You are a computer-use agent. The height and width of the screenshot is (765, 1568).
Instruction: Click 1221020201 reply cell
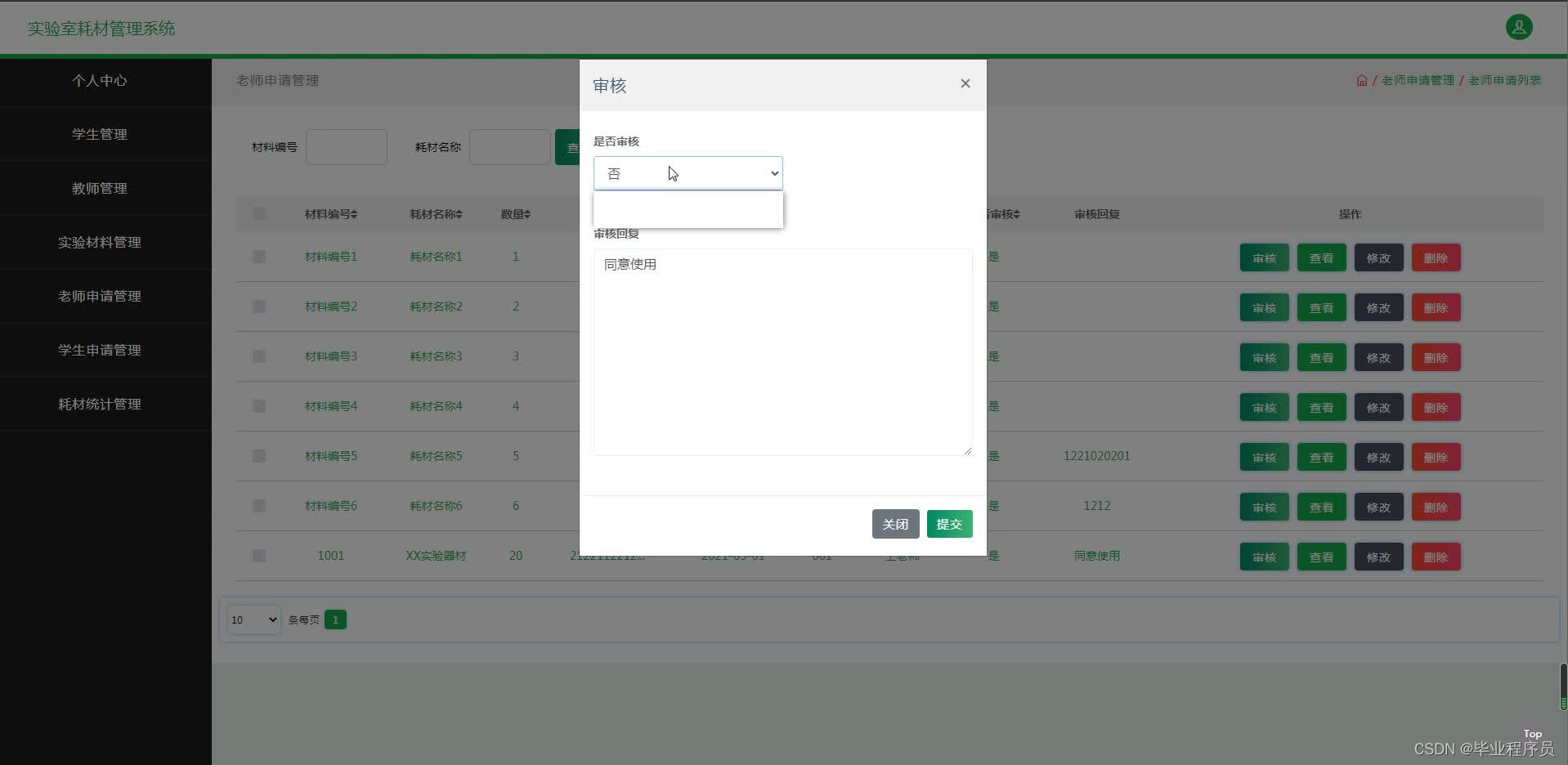tap(1096, 456)
